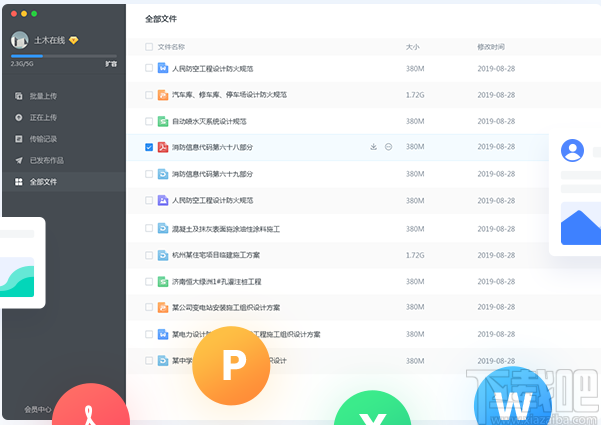Click the file name 汽车库、修车库、停车场设计防火规范
This screenshot has height=425, width=601.
[229, 95]
